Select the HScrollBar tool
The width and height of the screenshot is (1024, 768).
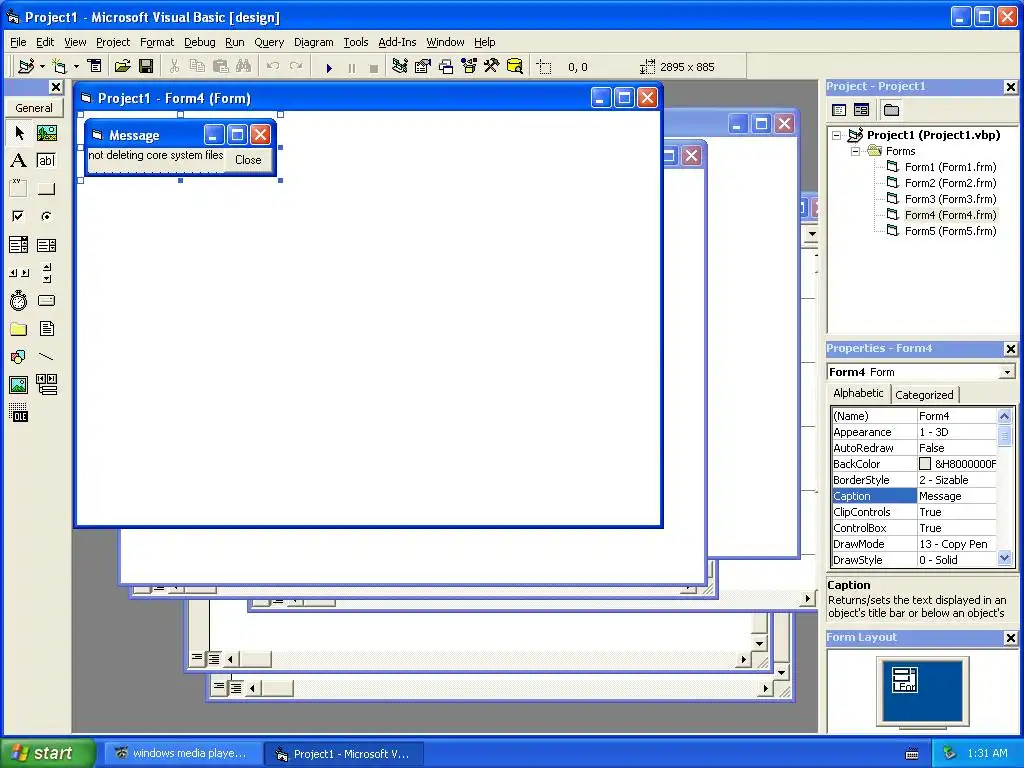point(19,273)
